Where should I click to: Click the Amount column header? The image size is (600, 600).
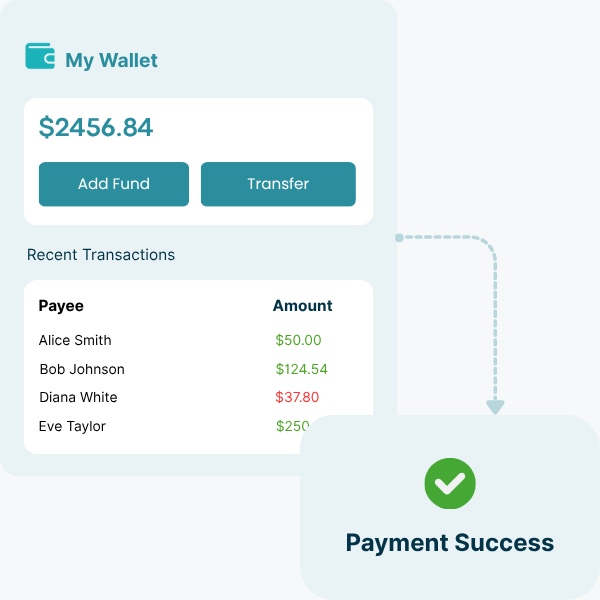tap(302, 306)
